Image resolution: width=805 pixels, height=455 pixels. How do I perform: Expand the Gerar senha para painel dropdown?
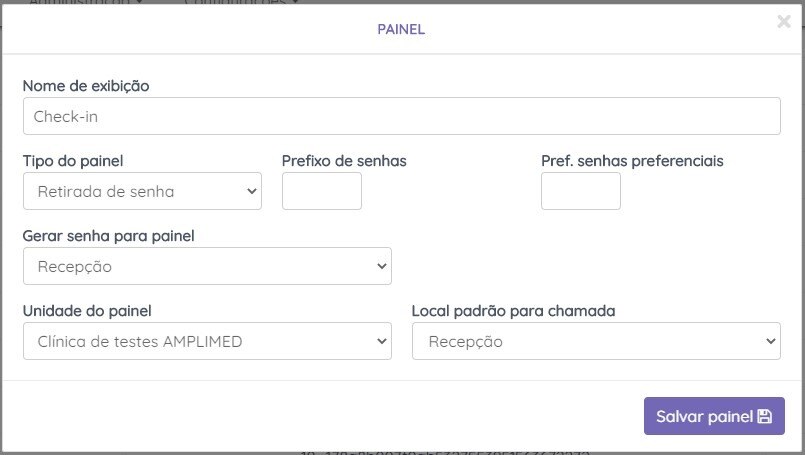click(207, 267)
